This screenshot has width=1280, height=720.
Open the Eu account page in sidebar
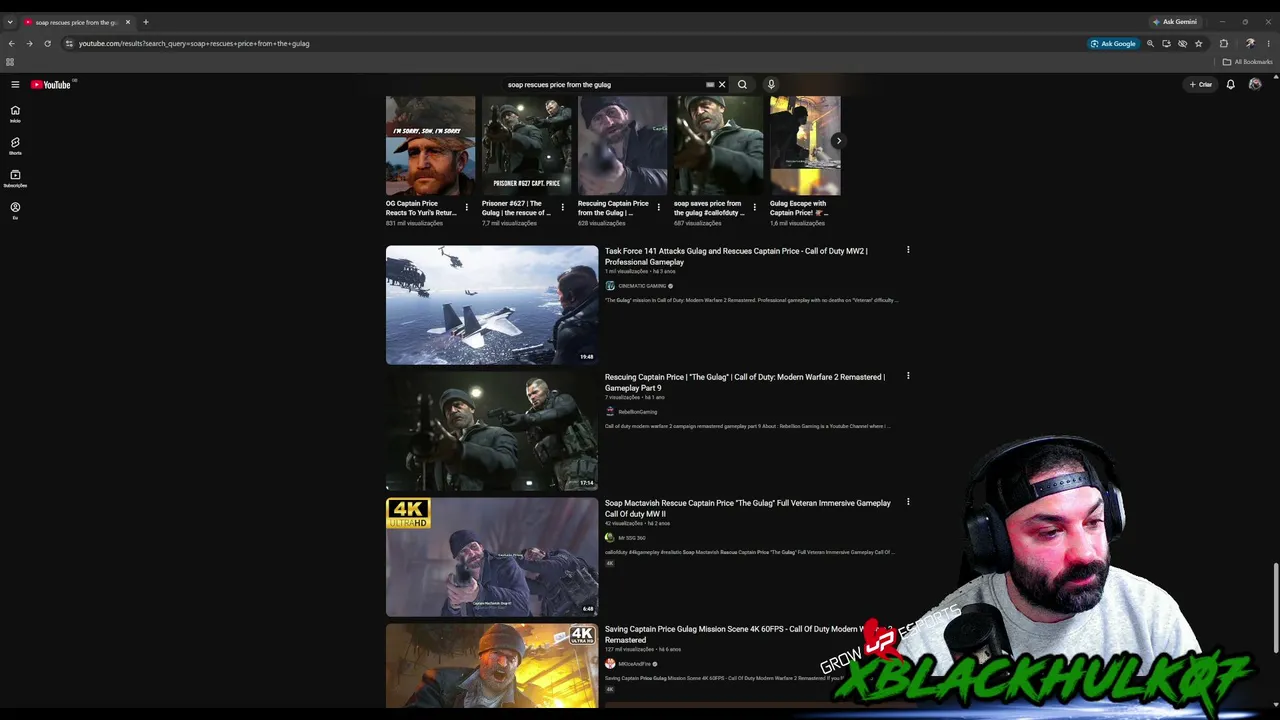point(15,210)
